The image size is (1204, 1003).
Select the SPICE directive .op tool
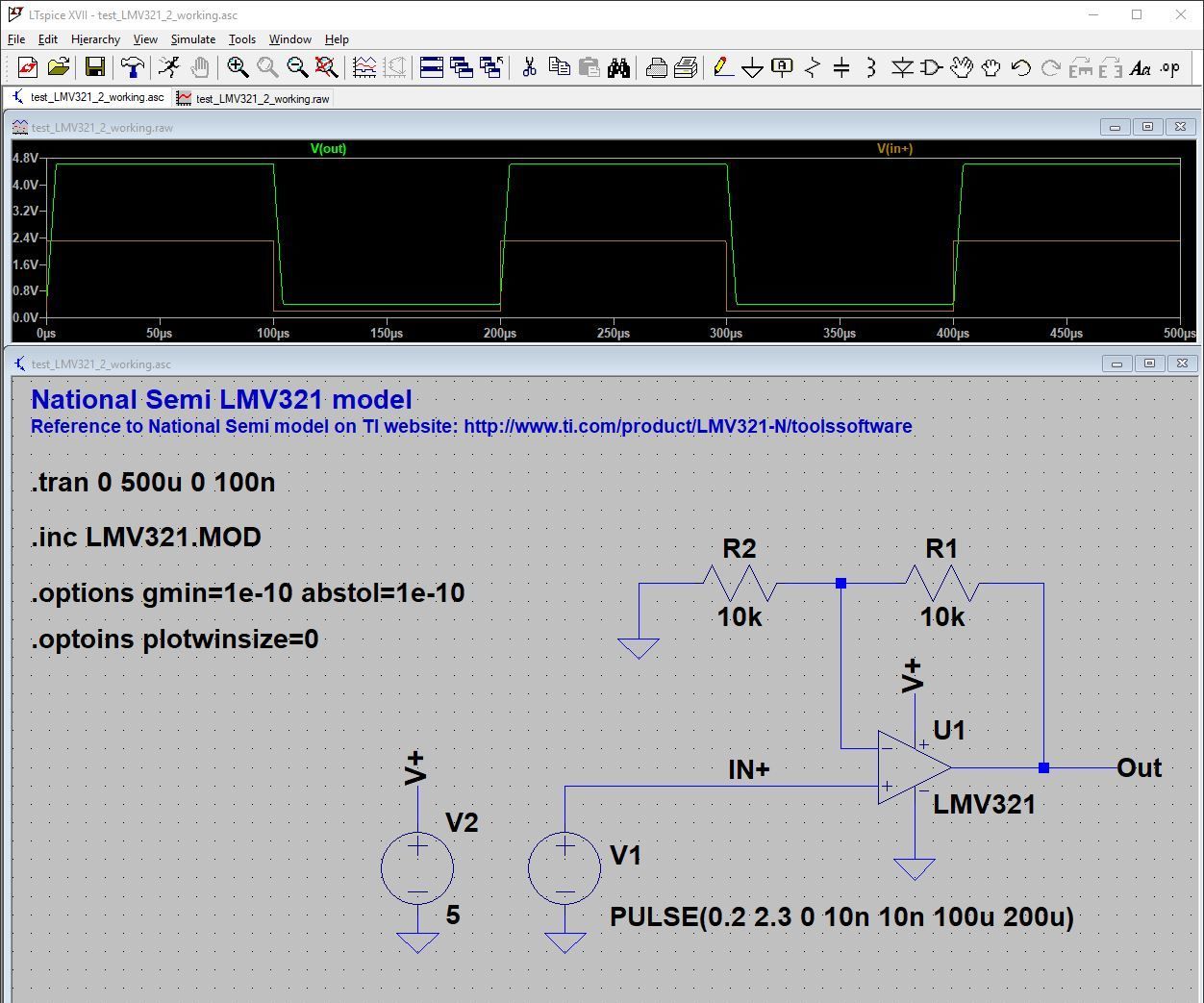tap(1169, 67)
